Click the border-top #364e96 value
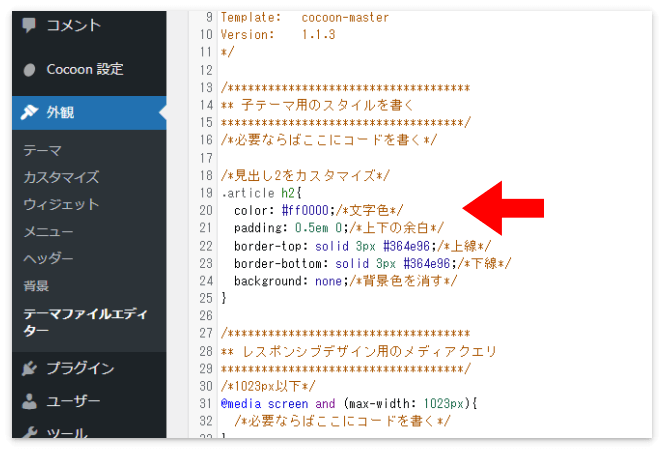 (407, 246)
